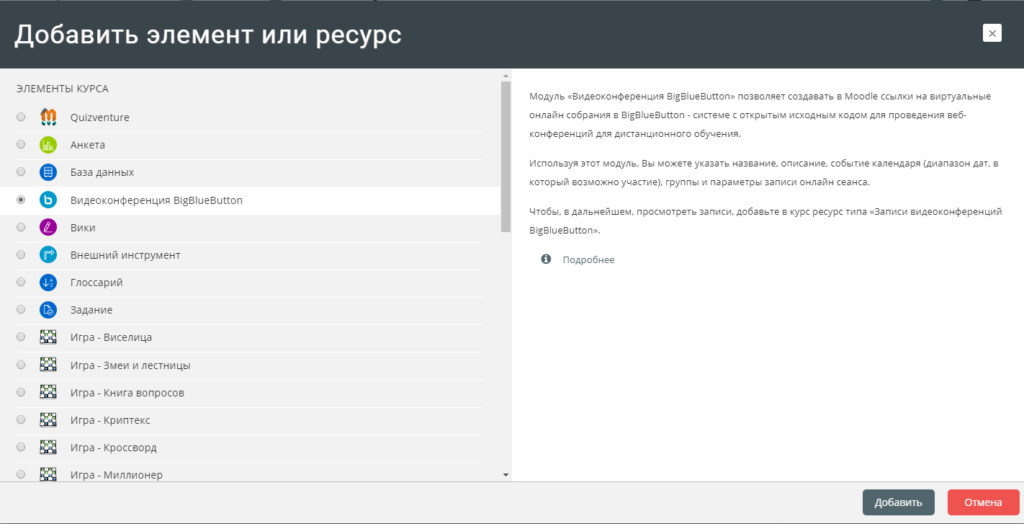
Task: Click the Внешний инструмент label text
Action: click(125, 255)
